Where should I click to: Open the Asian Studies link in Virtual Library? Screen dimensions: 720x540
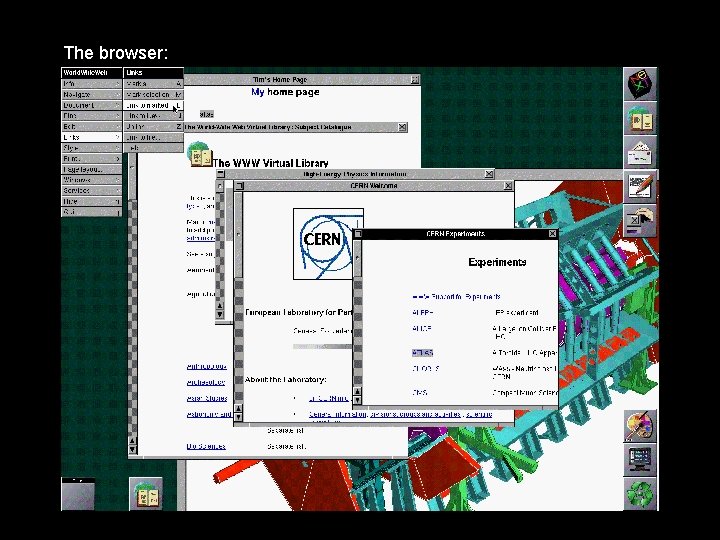tap(207, 398)
